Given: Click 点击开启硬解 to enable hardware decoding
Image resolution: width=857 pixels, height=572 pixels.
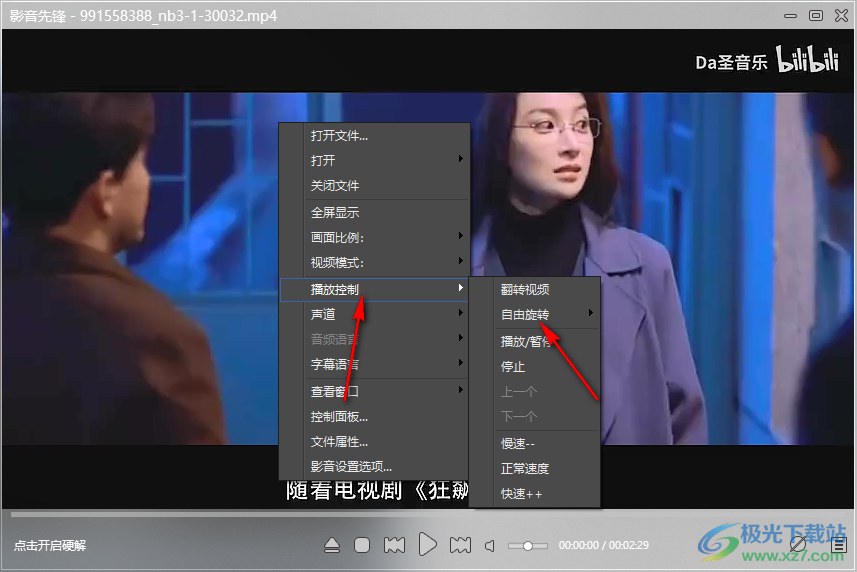Looking at the screenshot, I should [x=50, y=545].
